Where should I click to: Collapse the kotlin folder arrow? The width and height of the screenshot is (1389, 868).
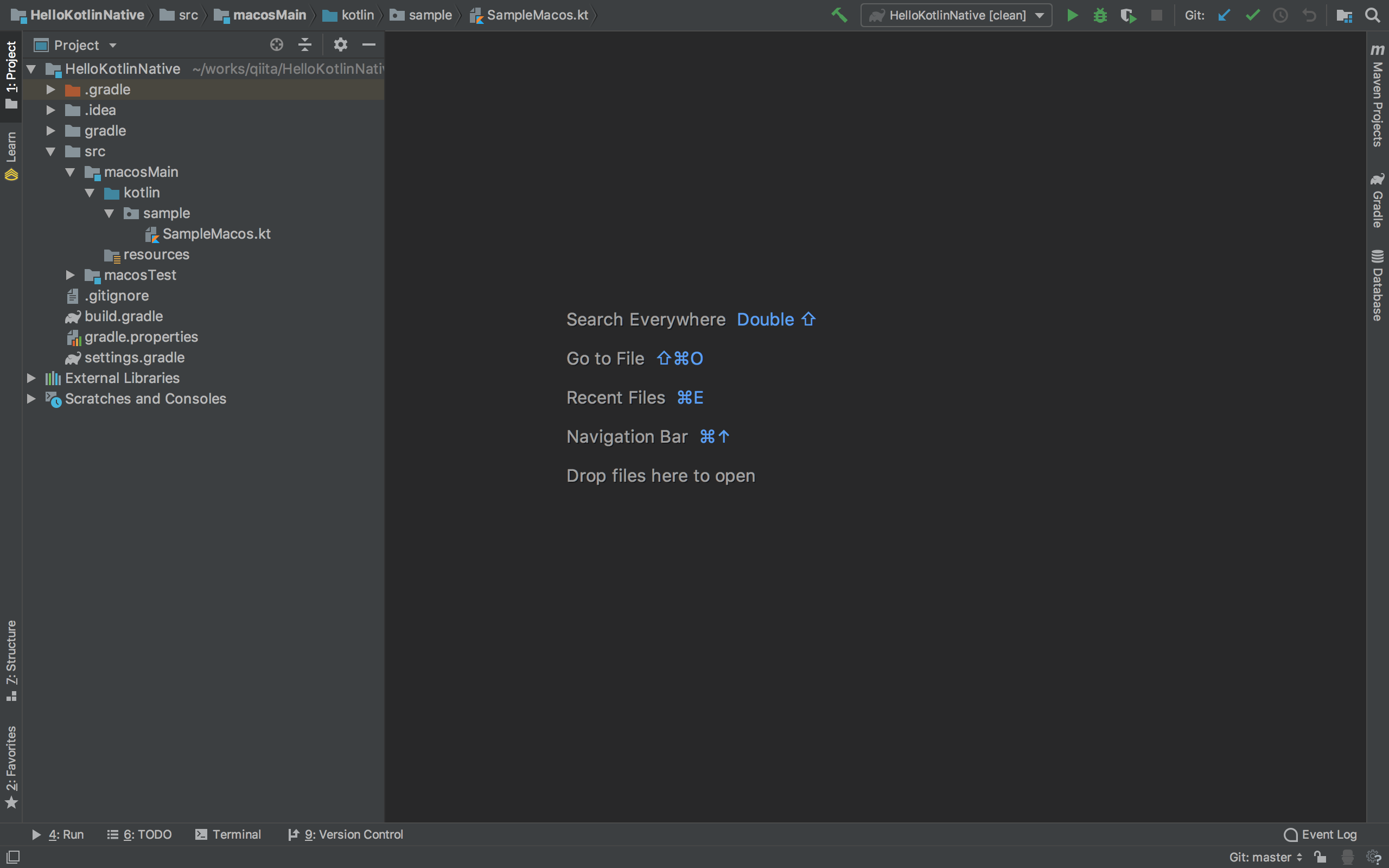[x=90, y=193]
